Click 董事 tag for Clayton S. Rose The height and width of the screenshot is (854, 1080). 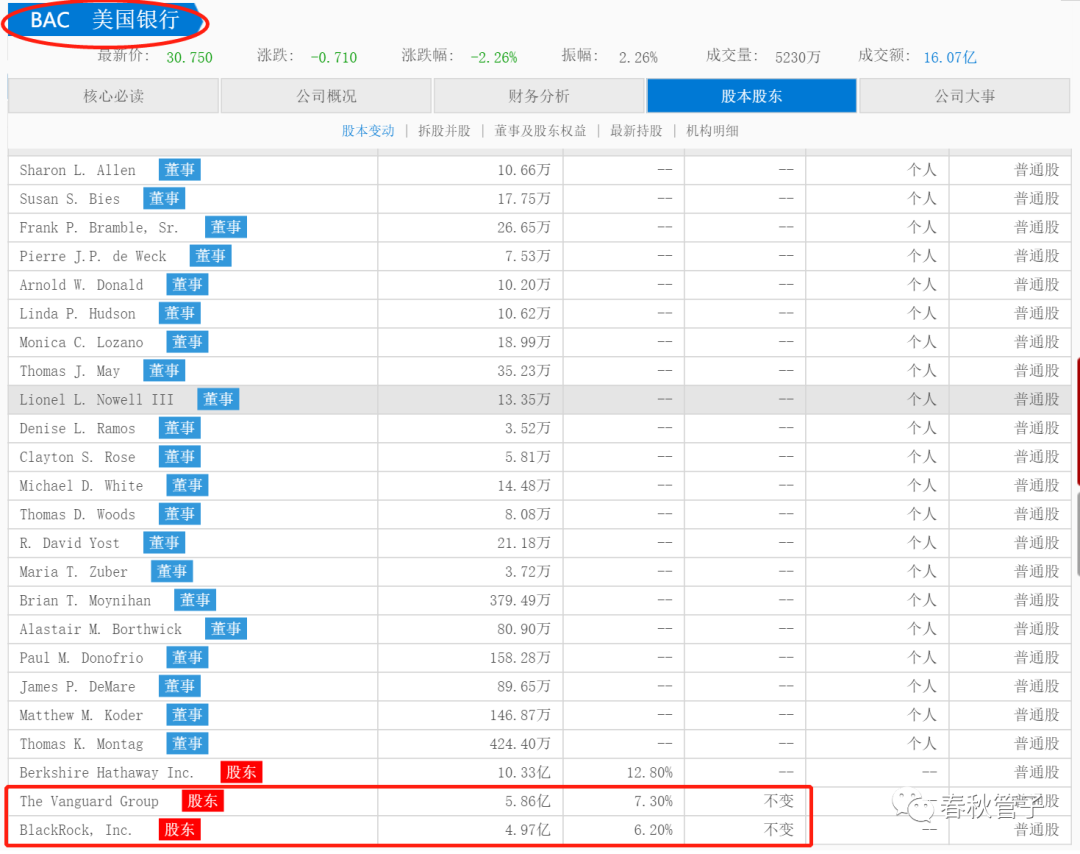coord(180,457)
